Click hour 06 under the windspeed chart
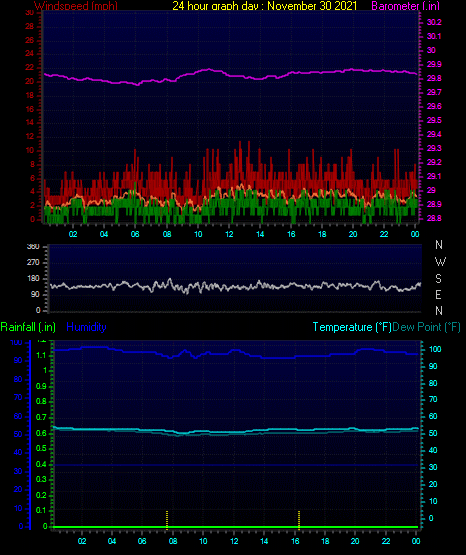The width and height of the screenshot is (466, 555). pos(135,234)
